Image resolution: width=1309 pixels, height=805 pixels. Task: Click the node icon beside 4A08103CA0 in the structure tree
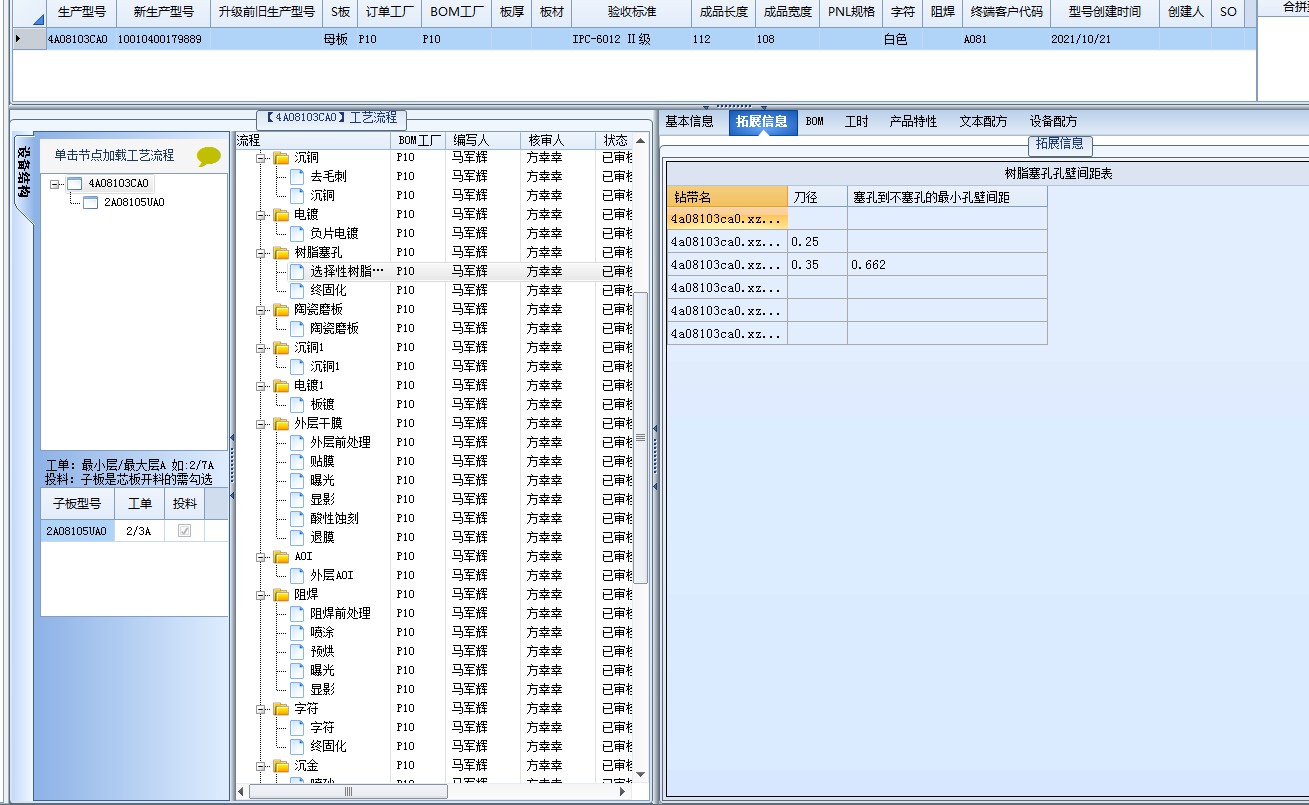[x=74, y=183]
